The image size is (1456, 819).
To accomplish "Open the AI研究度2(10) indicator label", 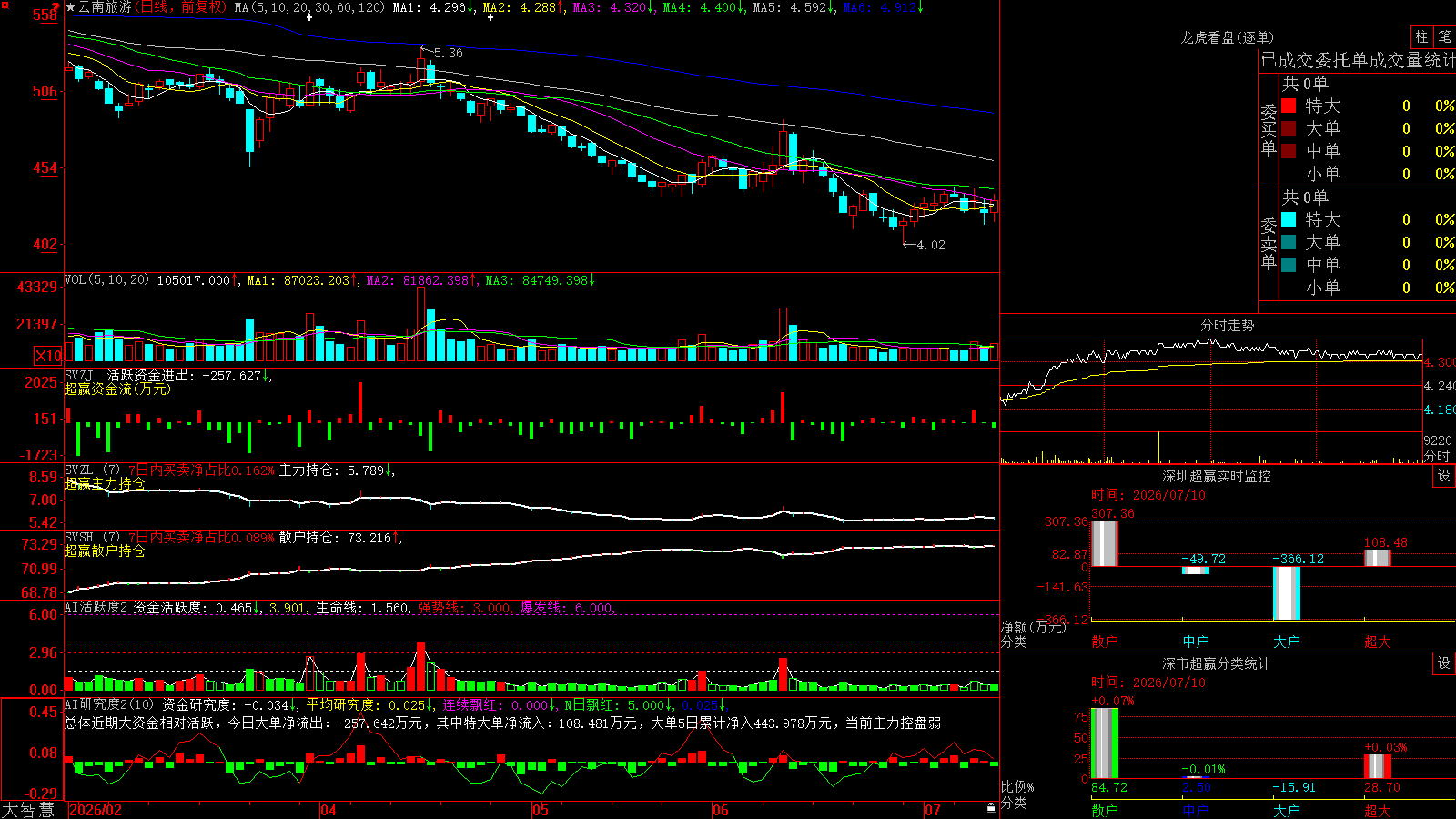I will [109, 704].
